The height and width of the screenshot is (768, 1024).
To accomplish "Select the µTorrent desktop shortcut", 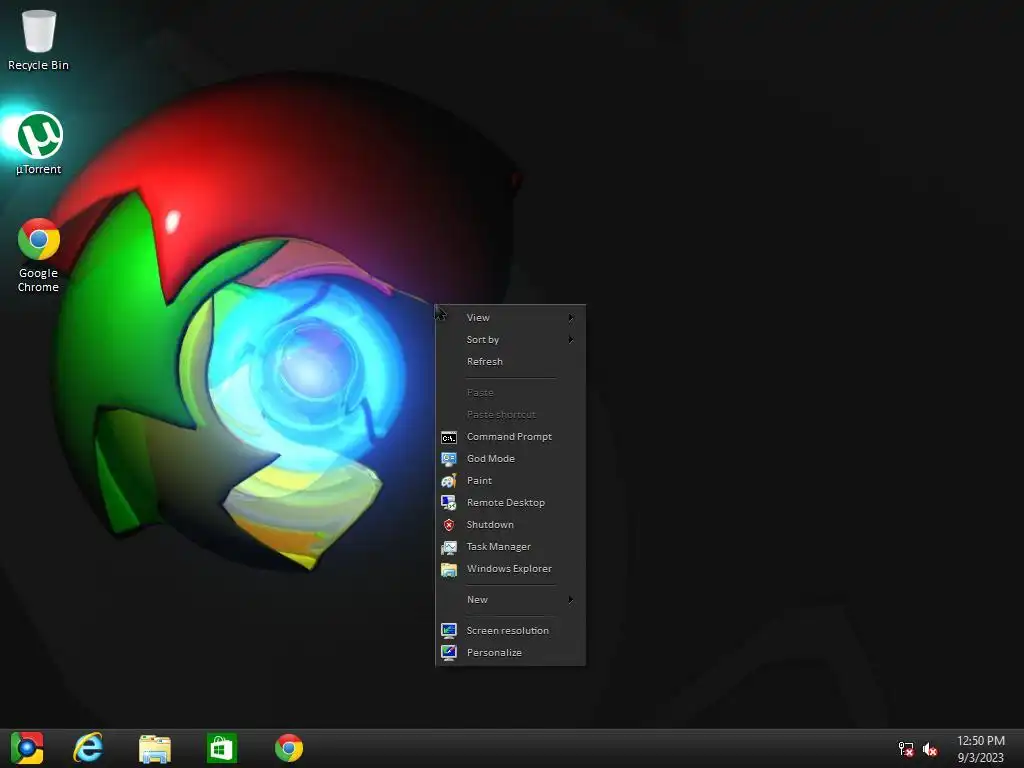I will point(39,143).
